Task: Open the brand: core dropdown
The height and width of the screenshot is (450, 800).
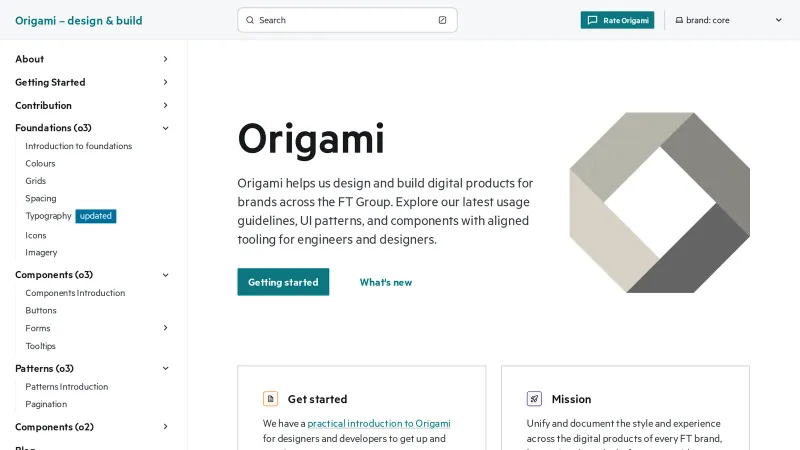Action: [x=729, y=20]
